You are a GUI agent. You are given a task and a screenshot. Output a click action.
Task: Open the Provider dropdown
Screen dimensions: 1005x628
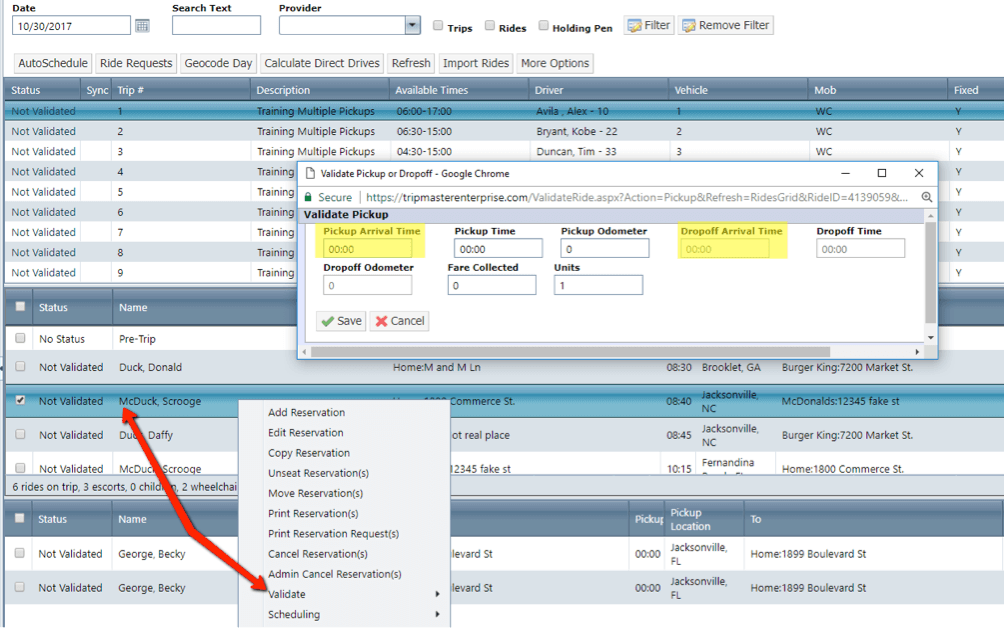coord(412,25)
